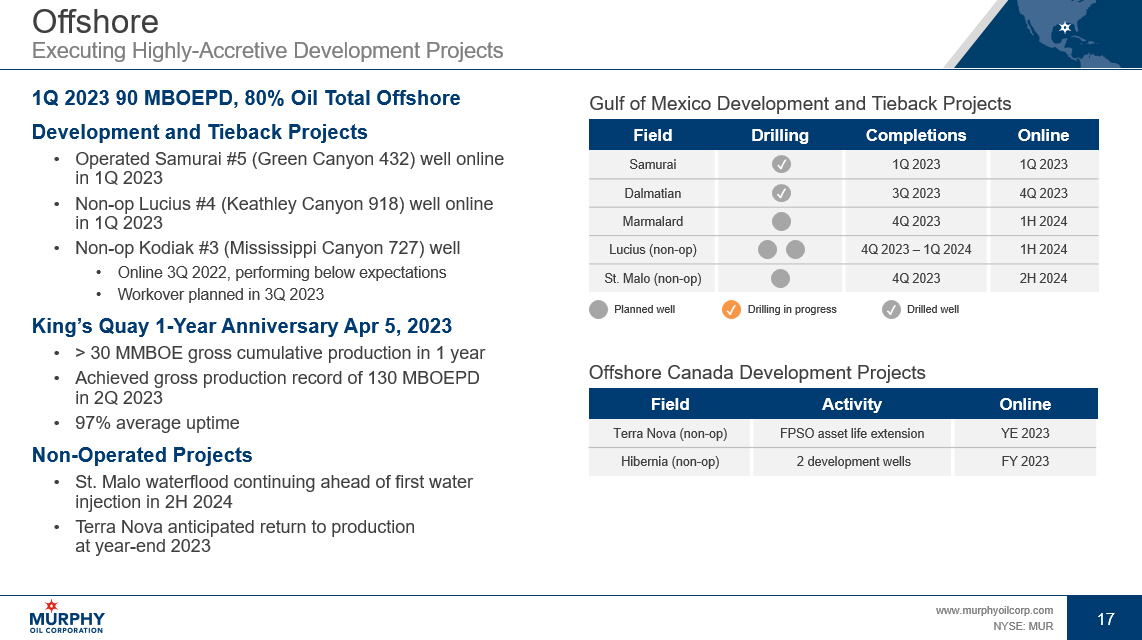Click the Completions column header
Image resolution: width=1142 pixels, height=640 pixels.
click(915, 135)
